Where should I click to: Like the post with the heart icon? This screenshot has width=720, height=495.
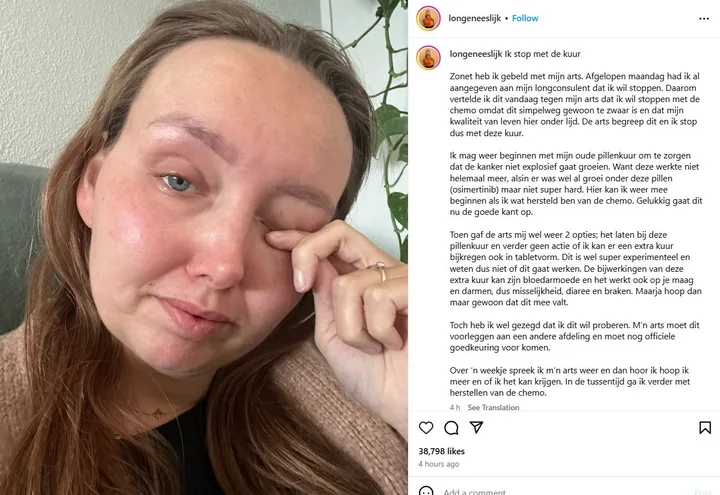[426, 428]
